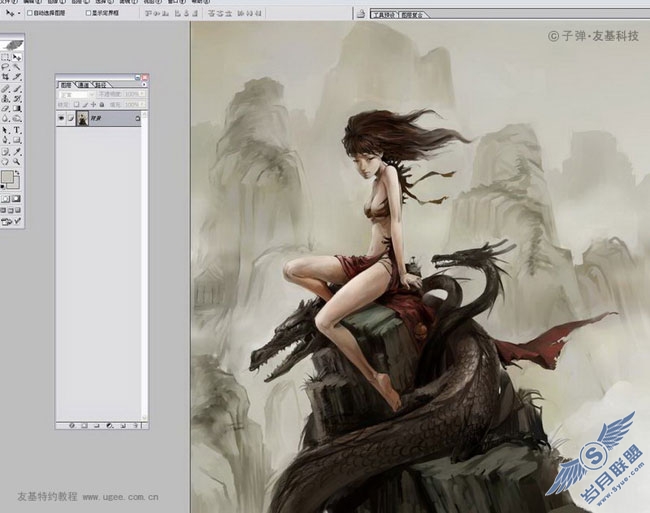Switch to the Paths tab
The height and width of the screenshot is (513, 650).
coord(101,85)
